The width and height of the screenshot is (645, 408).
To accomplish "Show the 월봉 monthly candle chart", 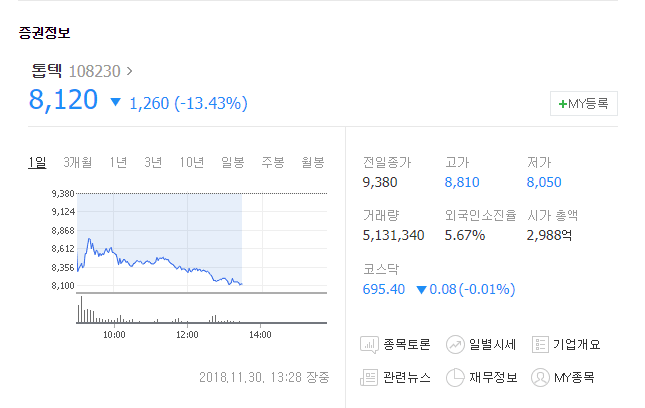I will pos(313,162).
